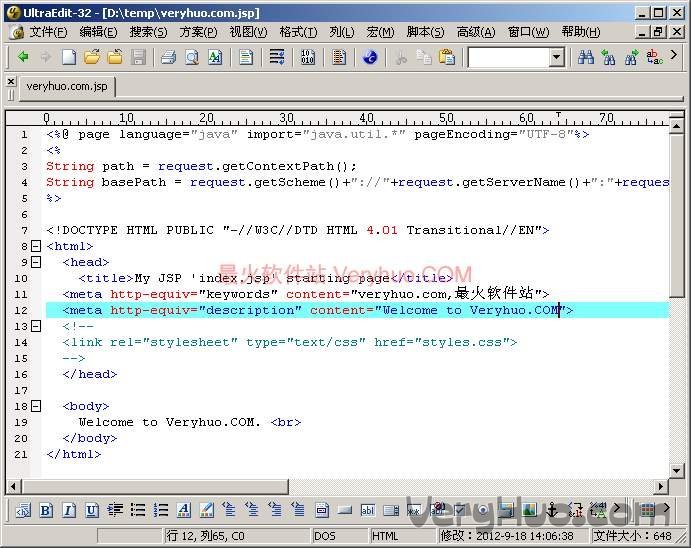Insert bold HTML tag with B icon

coord(46,510)
